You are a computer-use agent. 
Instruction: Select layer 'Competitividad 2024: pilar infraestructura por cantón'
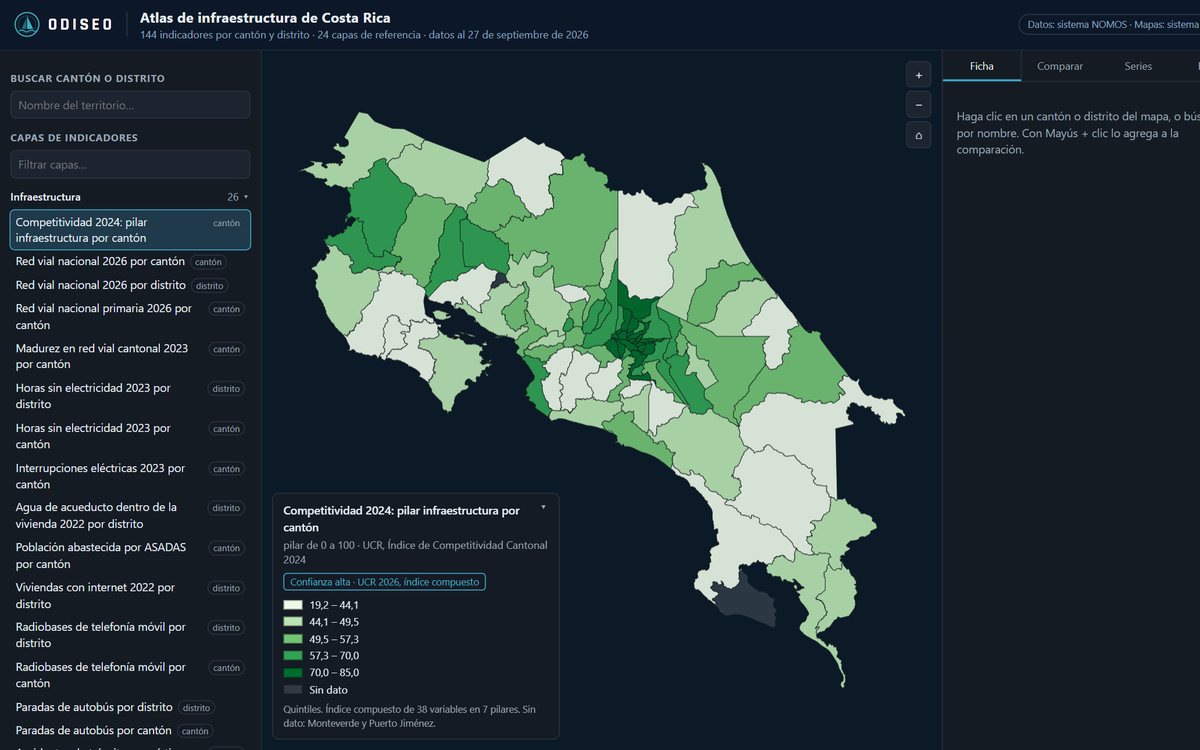130,230
